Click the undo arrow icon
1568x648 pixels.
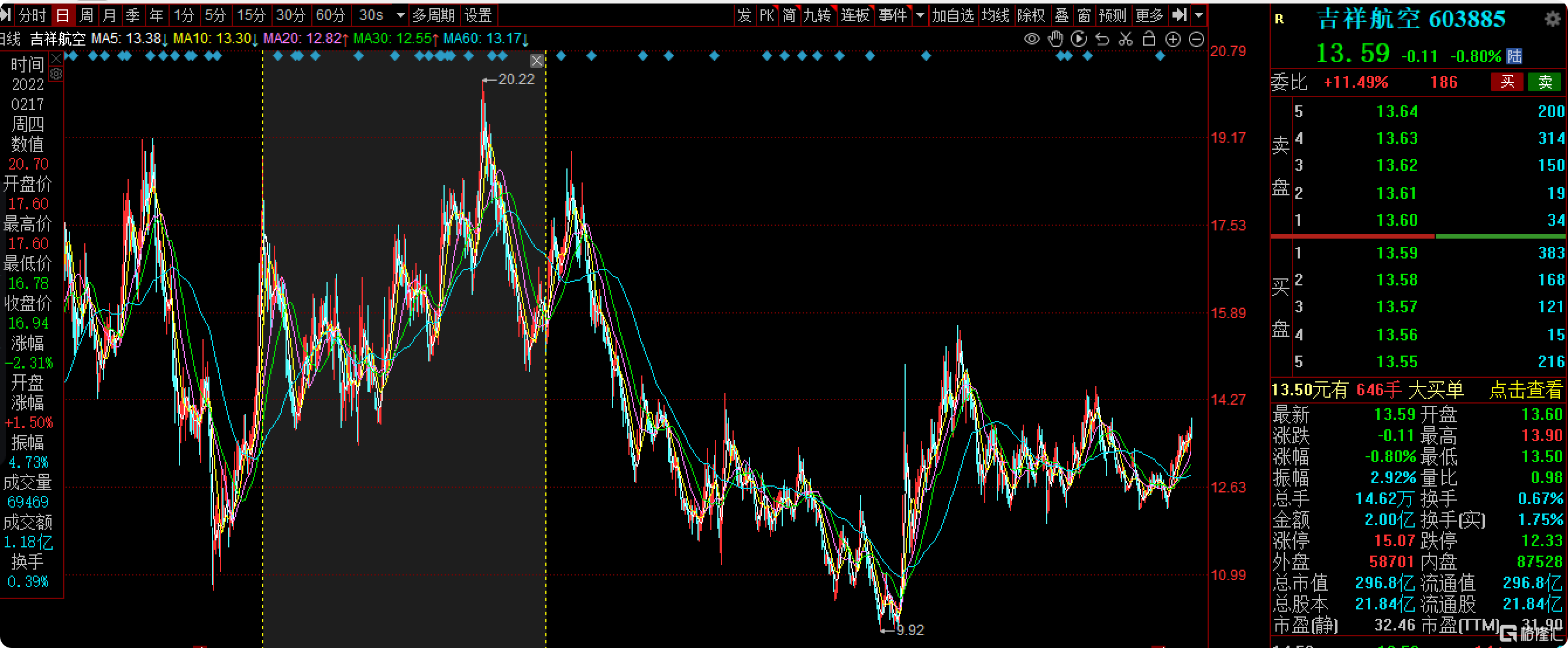pyautogui.click(x=1102, y=40)
